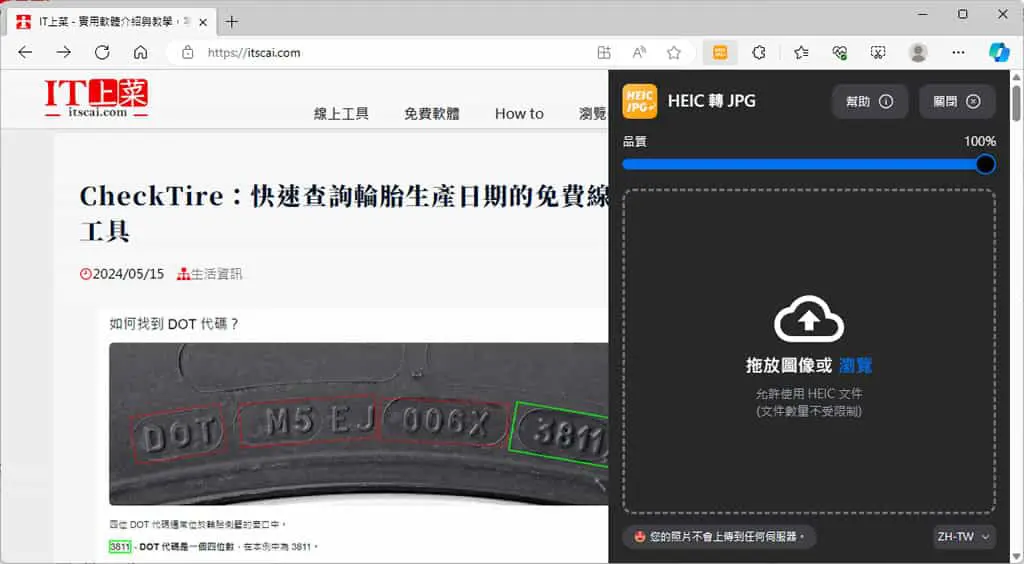This screenshot has height=564, width=1024.
Task: Open the Favorites list icon
Action: (x=801, y=52)
